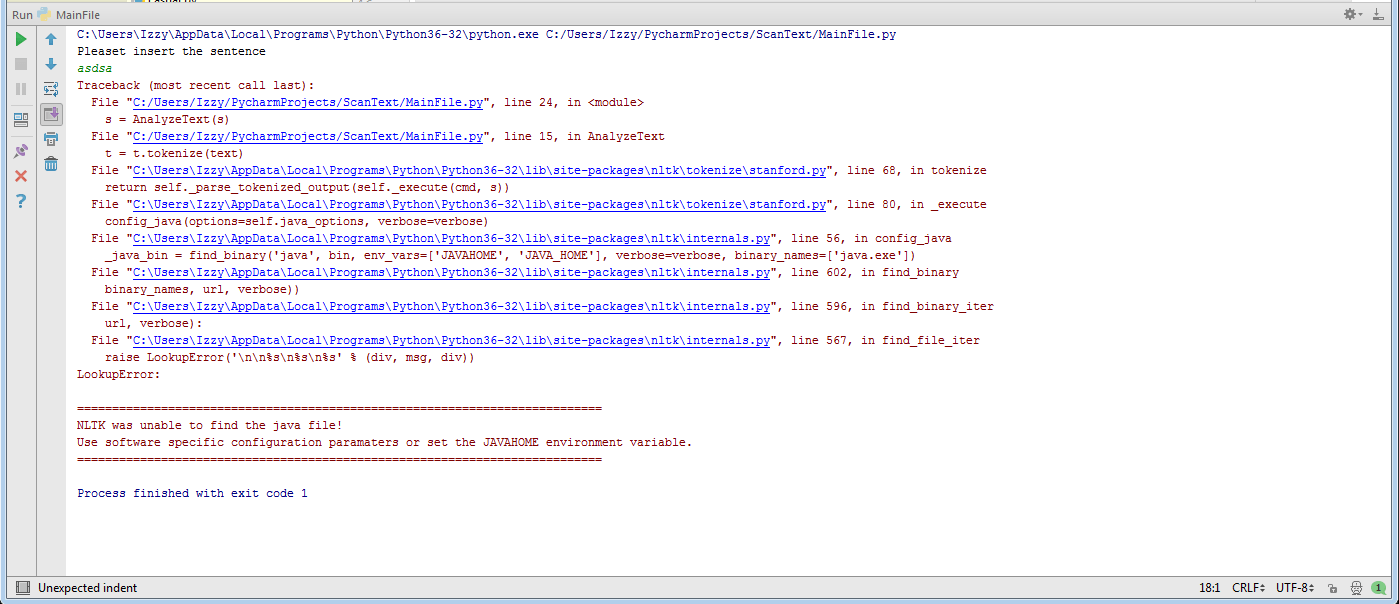This screenshot has height=604, width=1399.
Task: Click the 's = AnalyzeText(s)' code line
Action: (x=167, y=119)
